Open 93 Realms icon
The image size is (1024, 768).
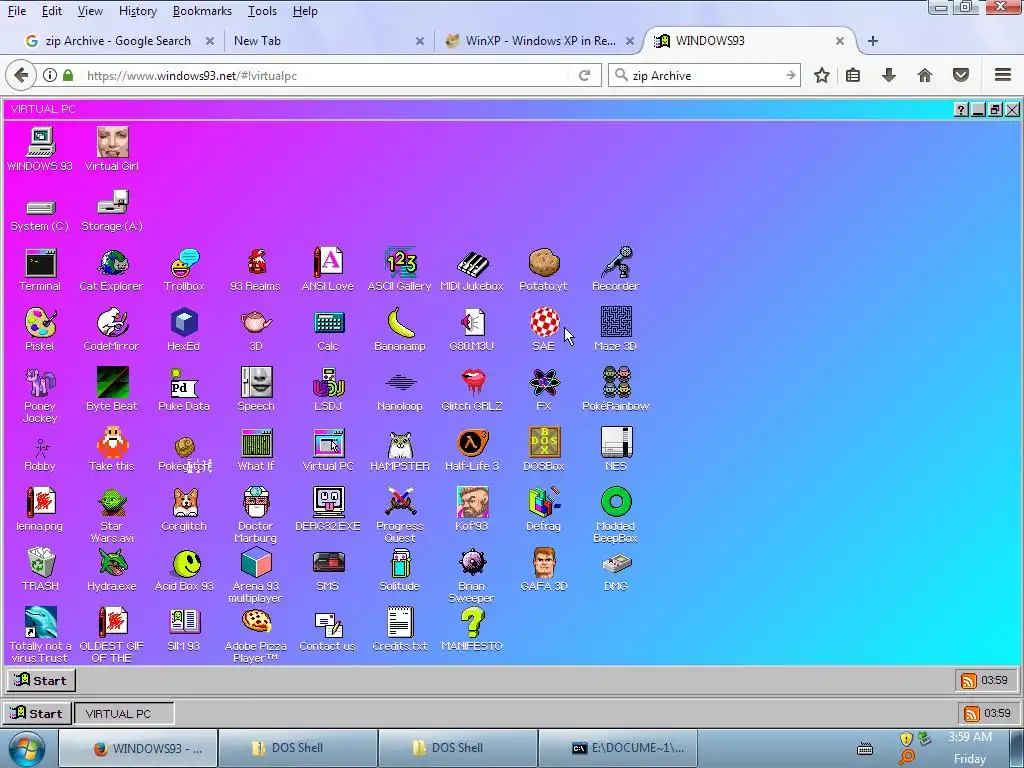point(255,269)
